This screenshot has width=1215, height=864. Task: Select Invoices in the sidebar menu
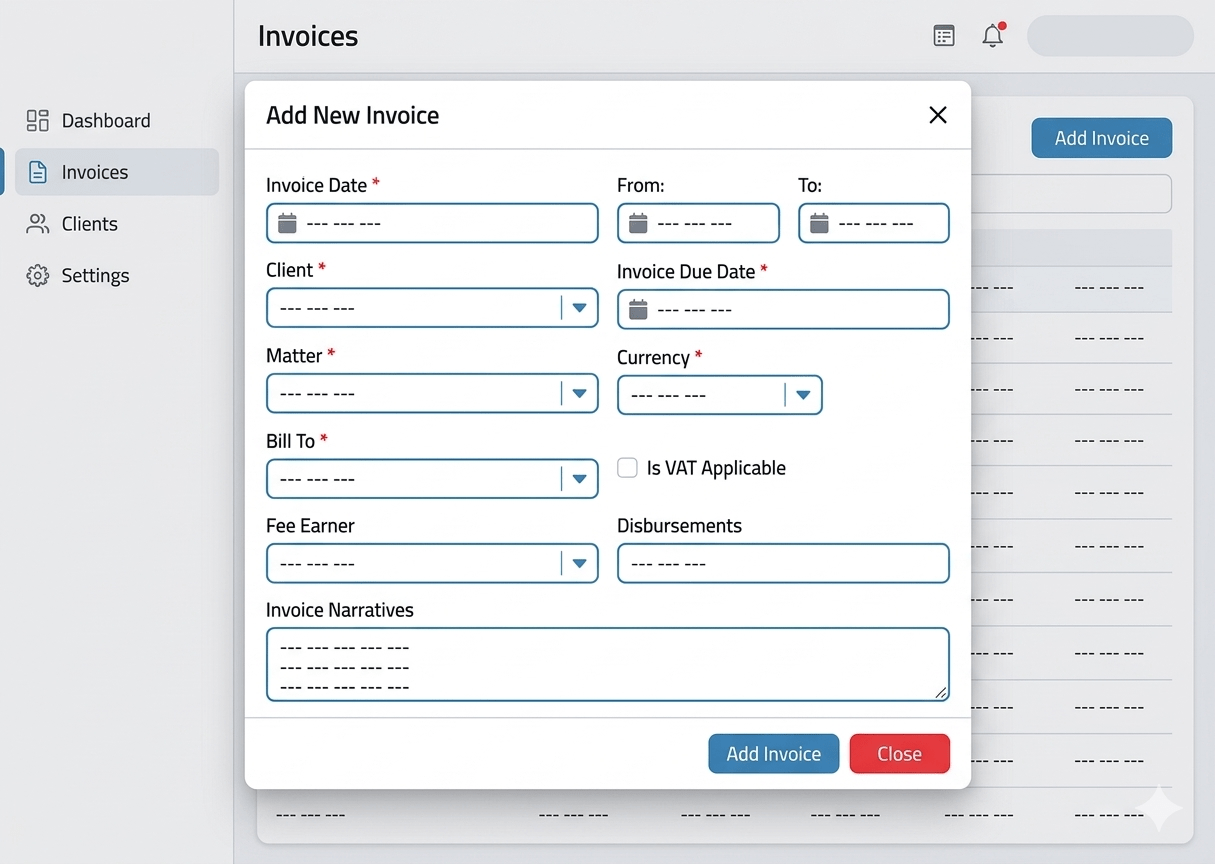pos(94,172)
